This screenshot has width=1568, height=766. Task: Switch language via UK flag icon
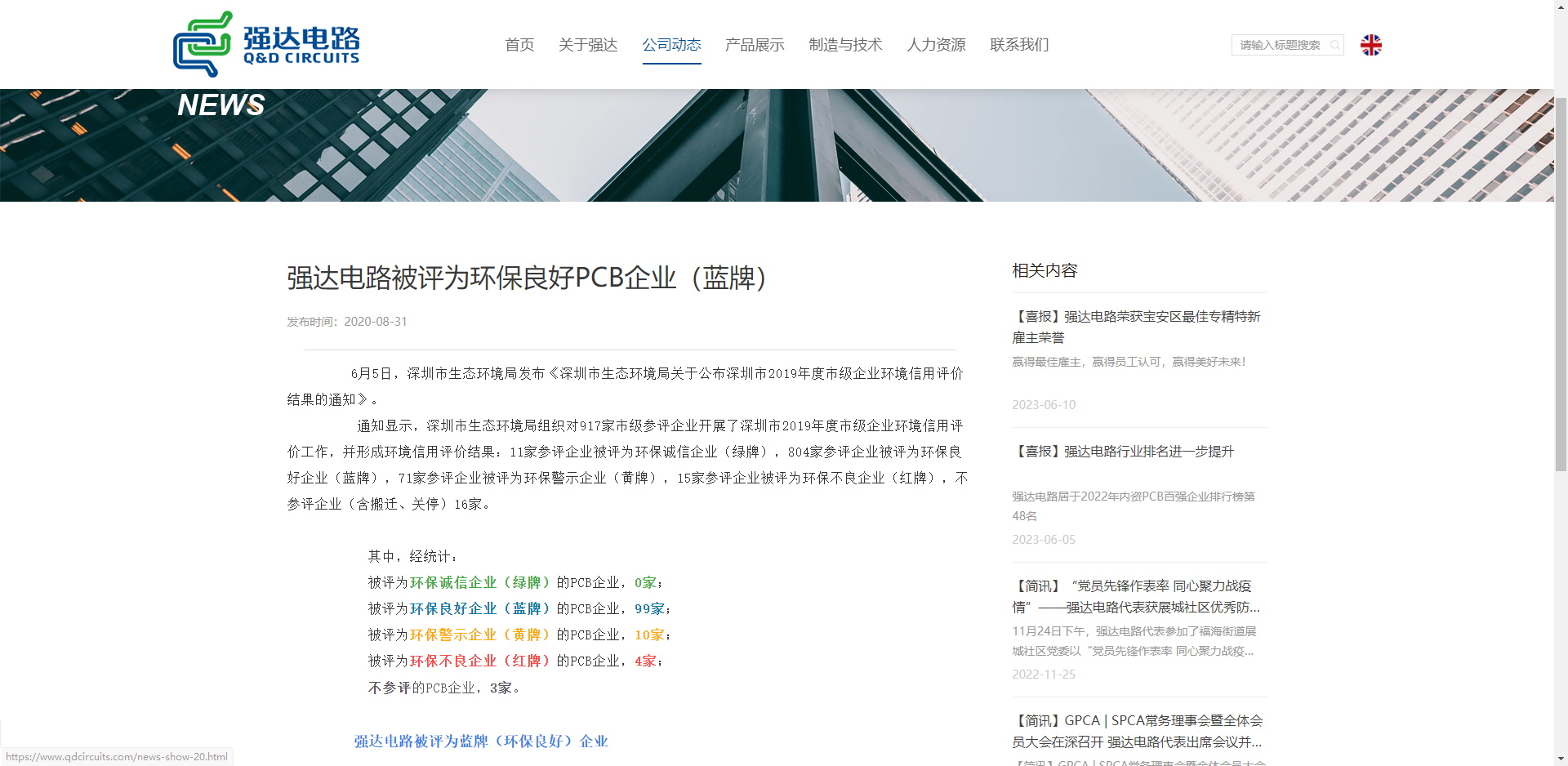1370,45
